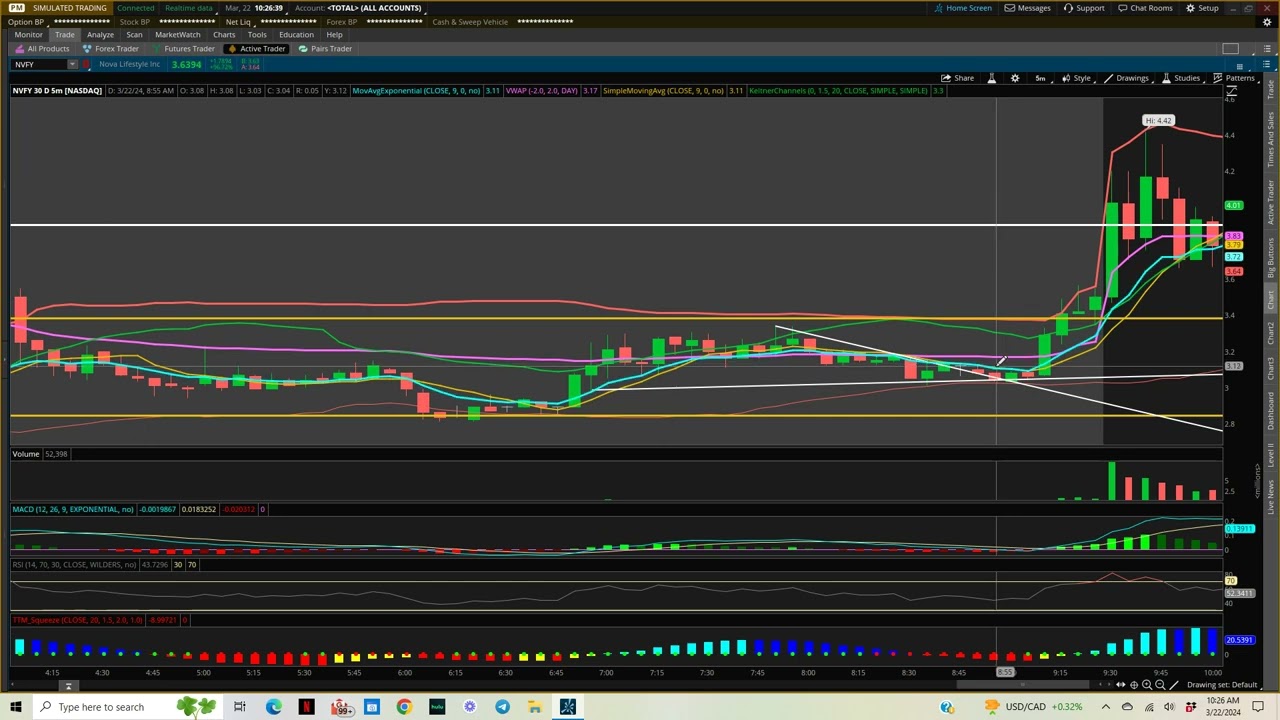Open the Patterns dropdown
Viewport: 1280px width, 720px height.
coord(1234,78)
